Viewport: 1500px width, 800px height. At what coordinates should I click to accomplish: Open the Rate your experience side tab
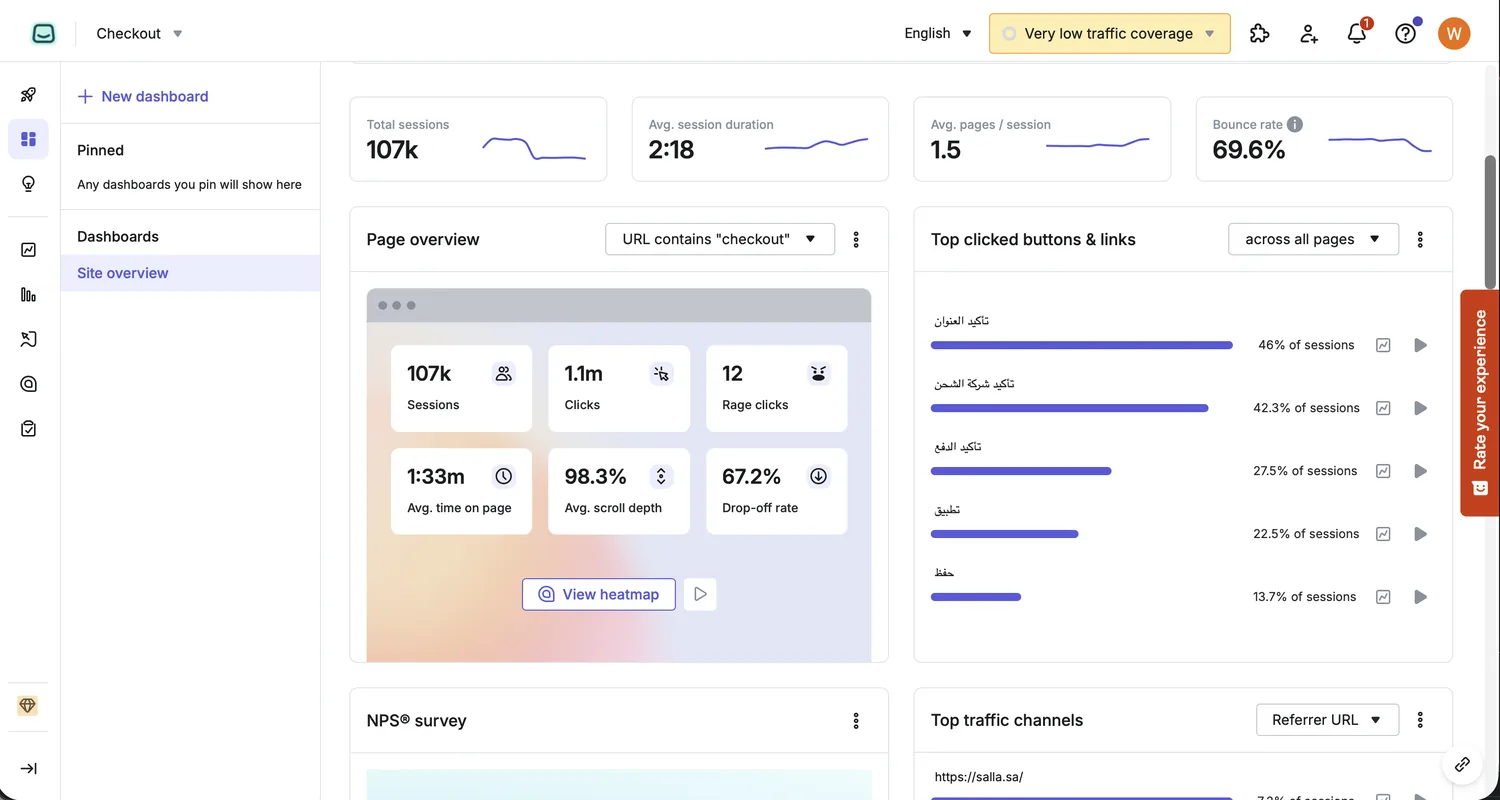click(x=1480, y=403)
